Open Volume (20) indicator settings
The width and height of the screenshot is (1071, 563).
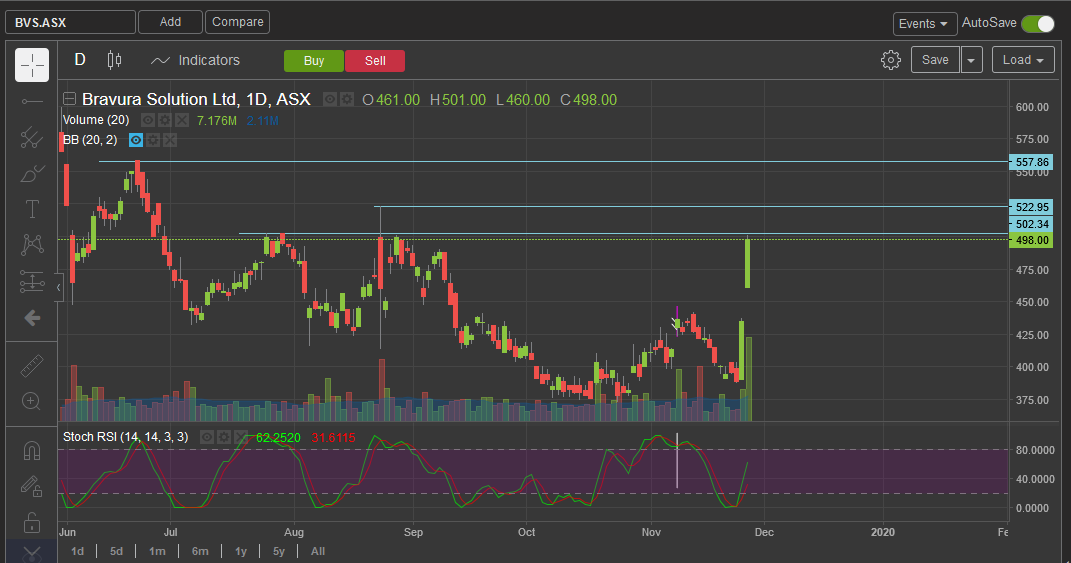tap(165, 120)
